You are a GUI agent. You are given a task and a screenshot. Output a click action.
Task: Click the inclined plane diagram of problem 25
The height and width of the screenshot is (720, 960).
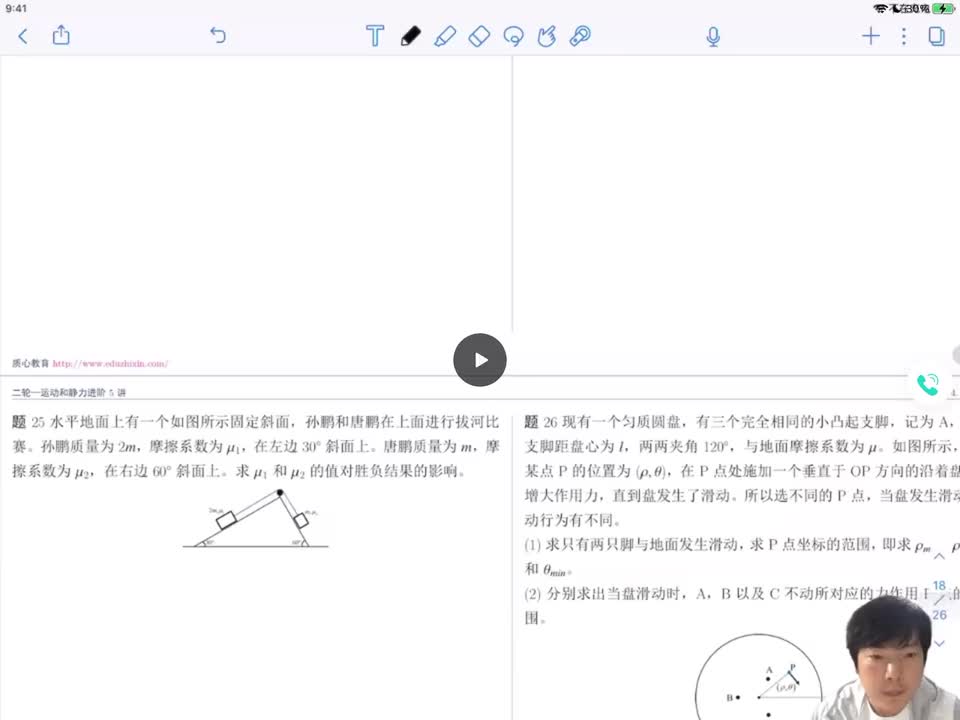[x=256, y=518]
